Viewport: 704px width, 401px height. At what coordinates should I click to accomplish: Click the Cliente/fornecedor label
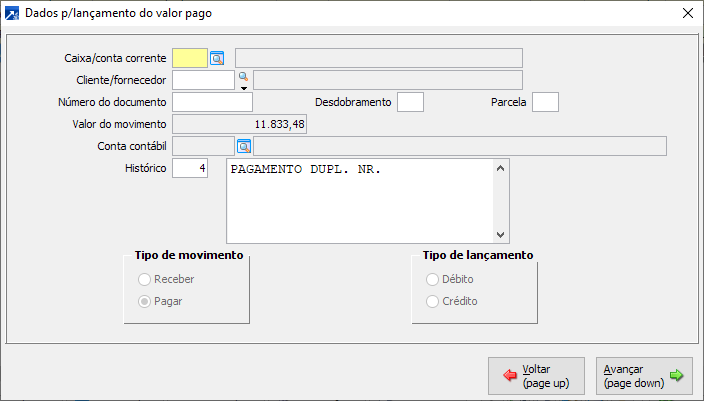(121, 80)
